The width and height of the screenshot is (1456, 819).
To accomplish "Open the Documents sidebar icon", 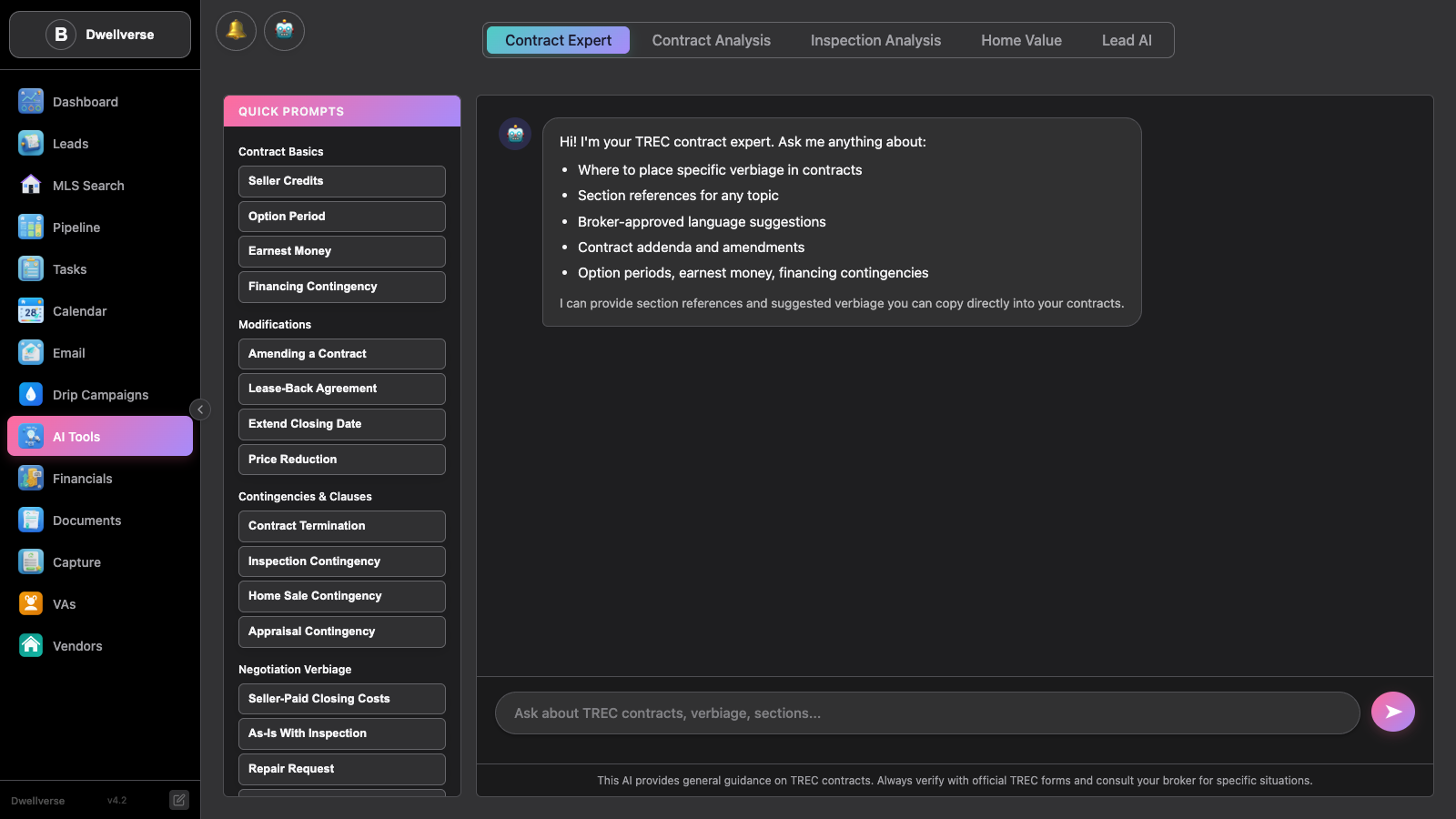I will click(x=31, y=520).
